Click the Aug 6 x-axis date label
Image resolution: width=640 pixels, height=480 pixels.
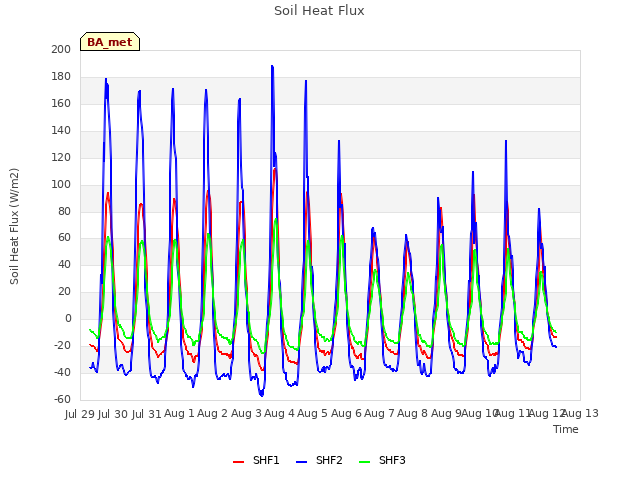point(346,413)
